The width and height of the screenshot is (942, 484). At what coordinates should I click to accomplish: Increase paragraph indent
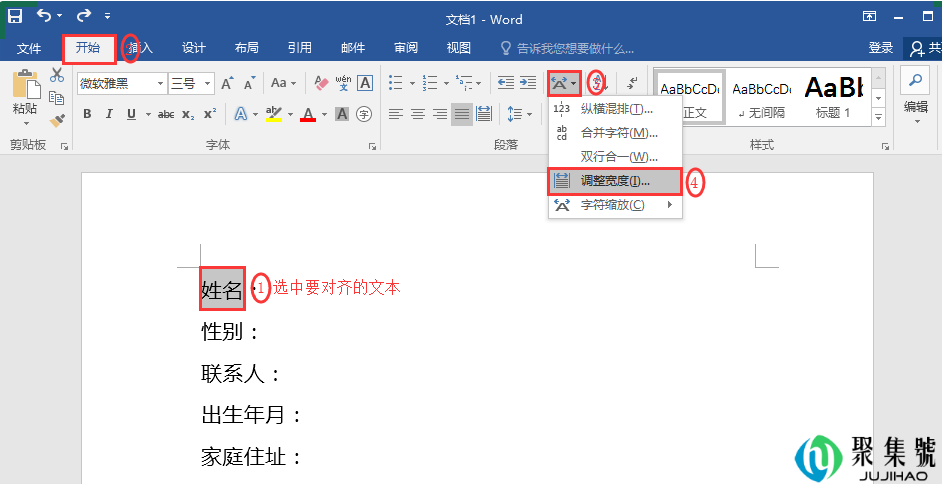tap(527, 83)
